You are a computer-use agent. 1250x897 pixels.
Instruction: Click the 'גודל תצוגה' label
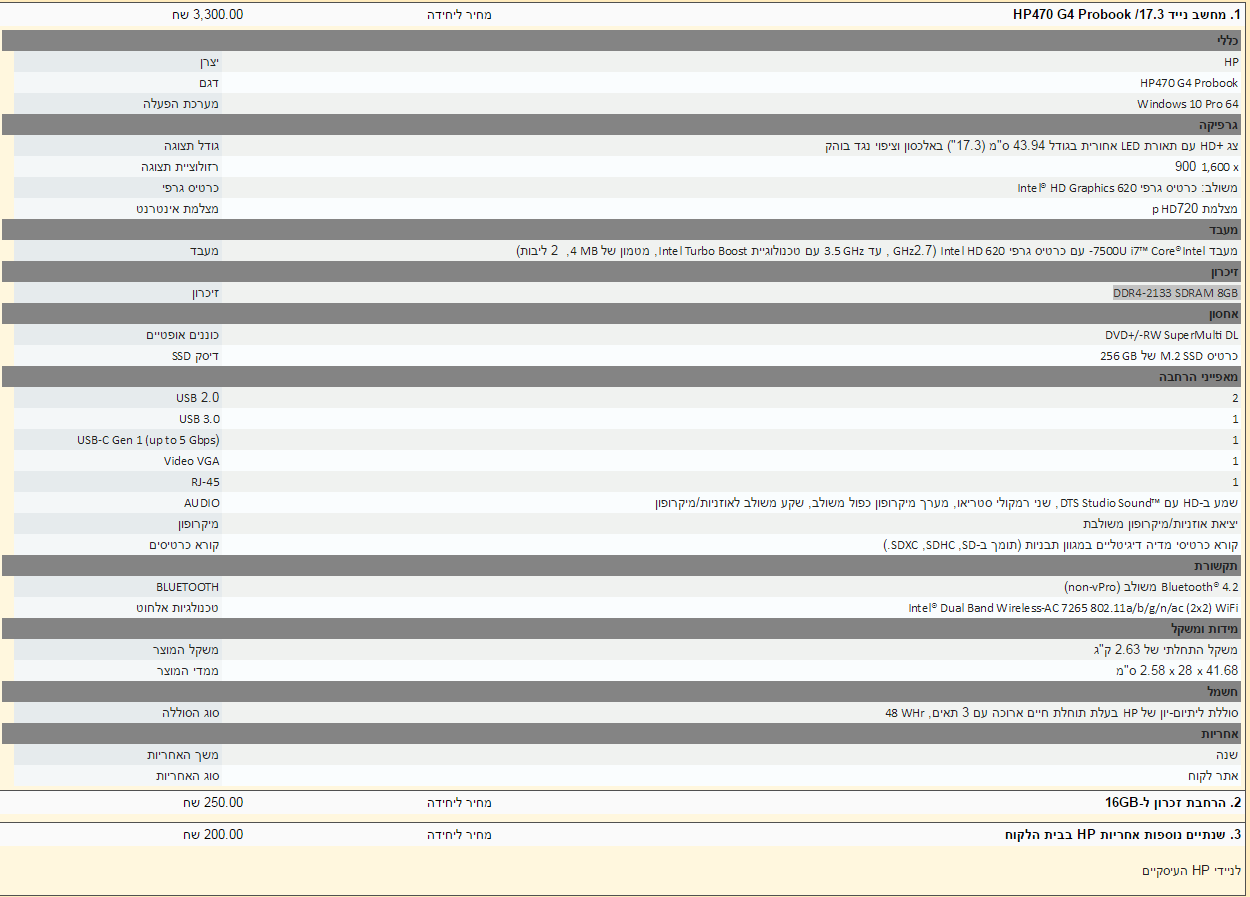(x=191, y=145)
